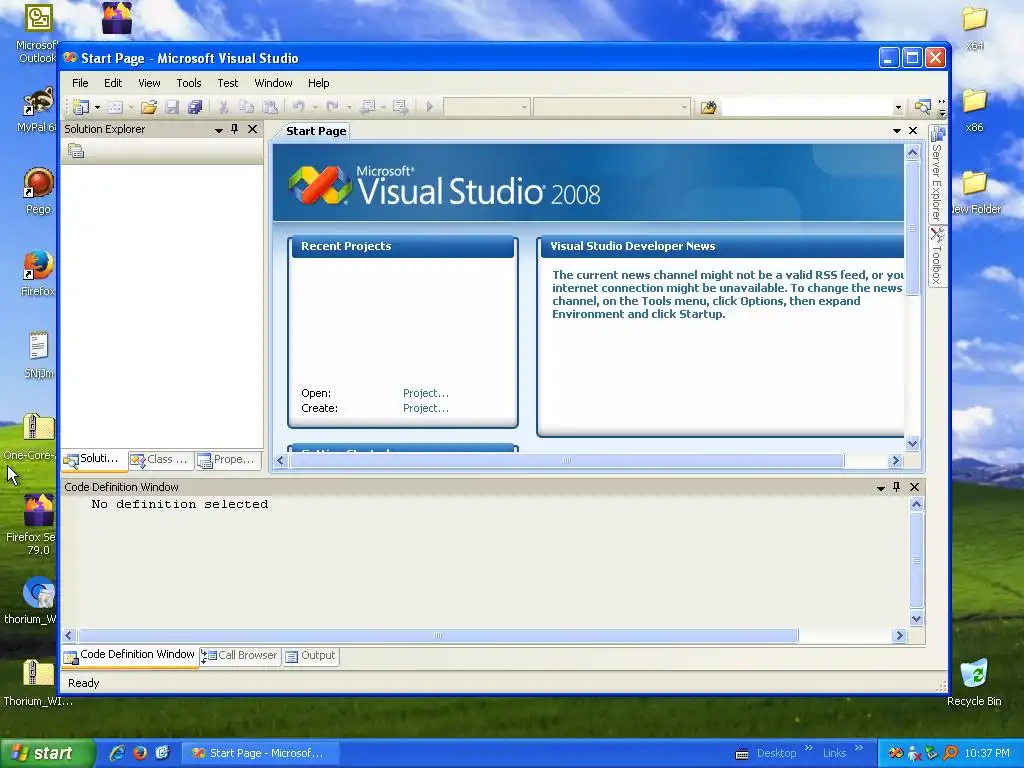Switch to the Properties tab
Image resolution: width=1024 pixels, height=768 pixels.
coord(227,460)
